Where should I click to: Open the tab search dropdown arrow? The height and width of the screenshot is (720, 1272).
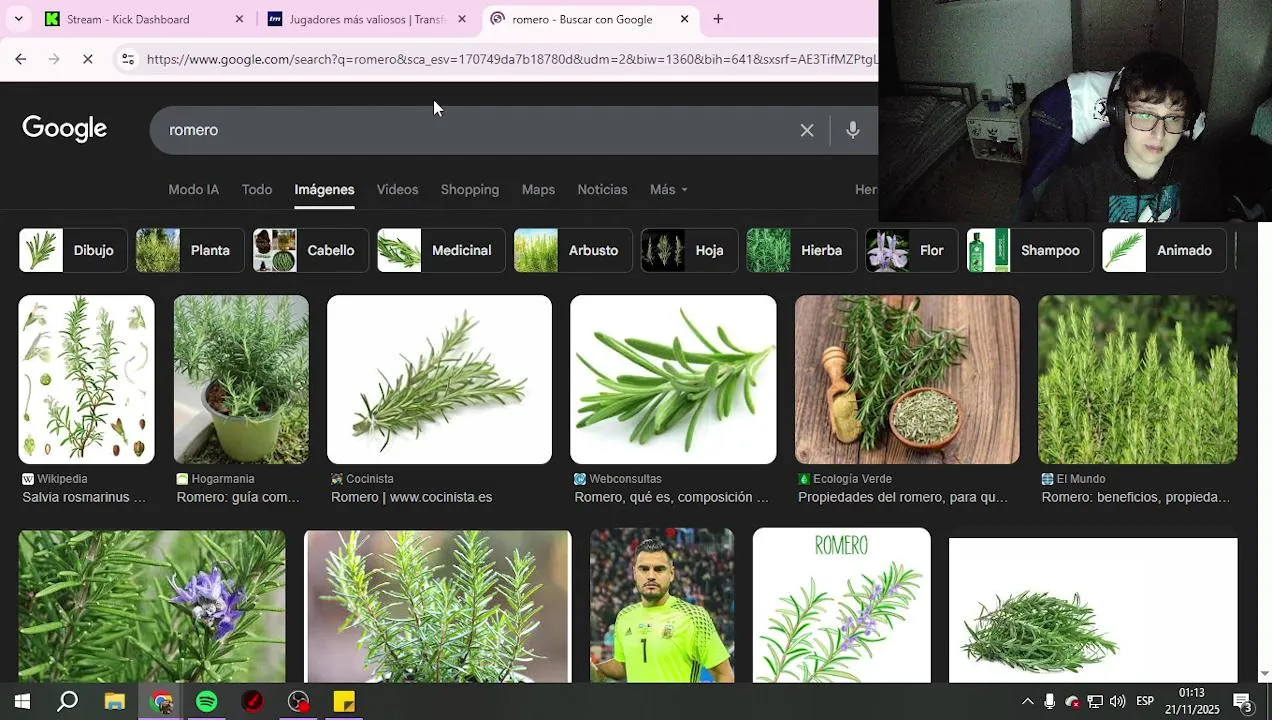(18, 19)
